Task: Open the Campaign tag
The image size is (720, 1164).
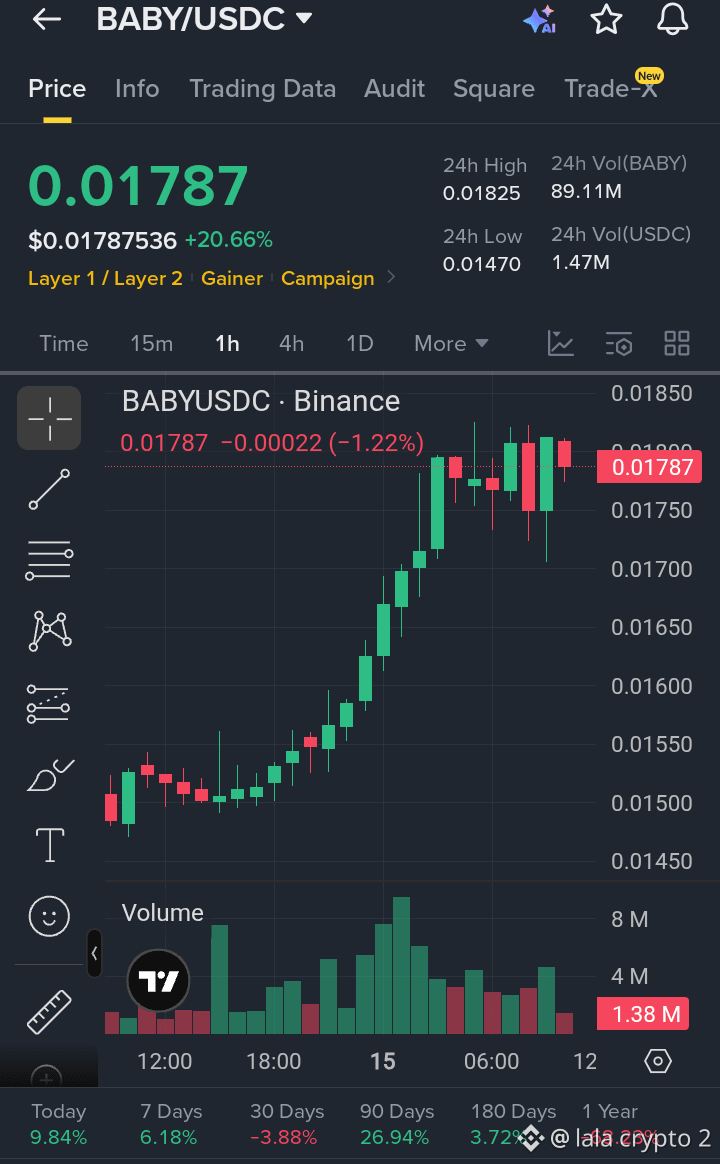Action: point(327,278)
